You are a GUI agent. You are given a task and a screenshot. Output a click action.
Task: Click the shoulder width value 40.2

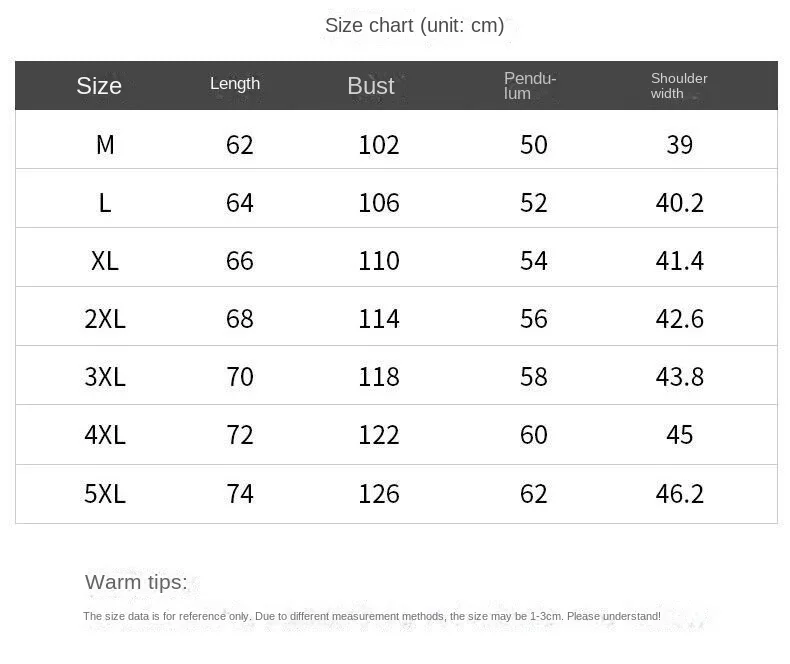pos(680,203)
